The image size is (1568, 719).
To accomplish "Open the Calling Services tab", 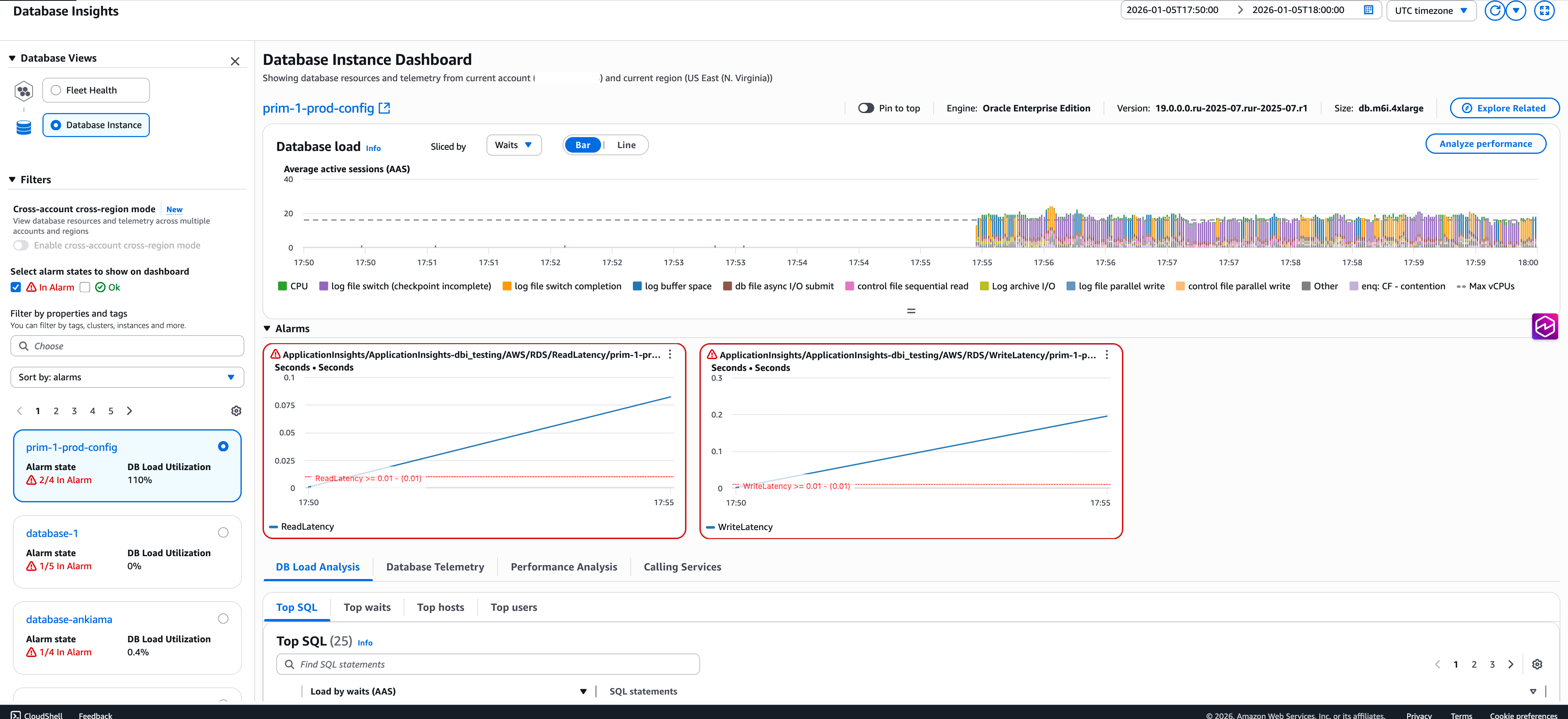I will point(682,567).
